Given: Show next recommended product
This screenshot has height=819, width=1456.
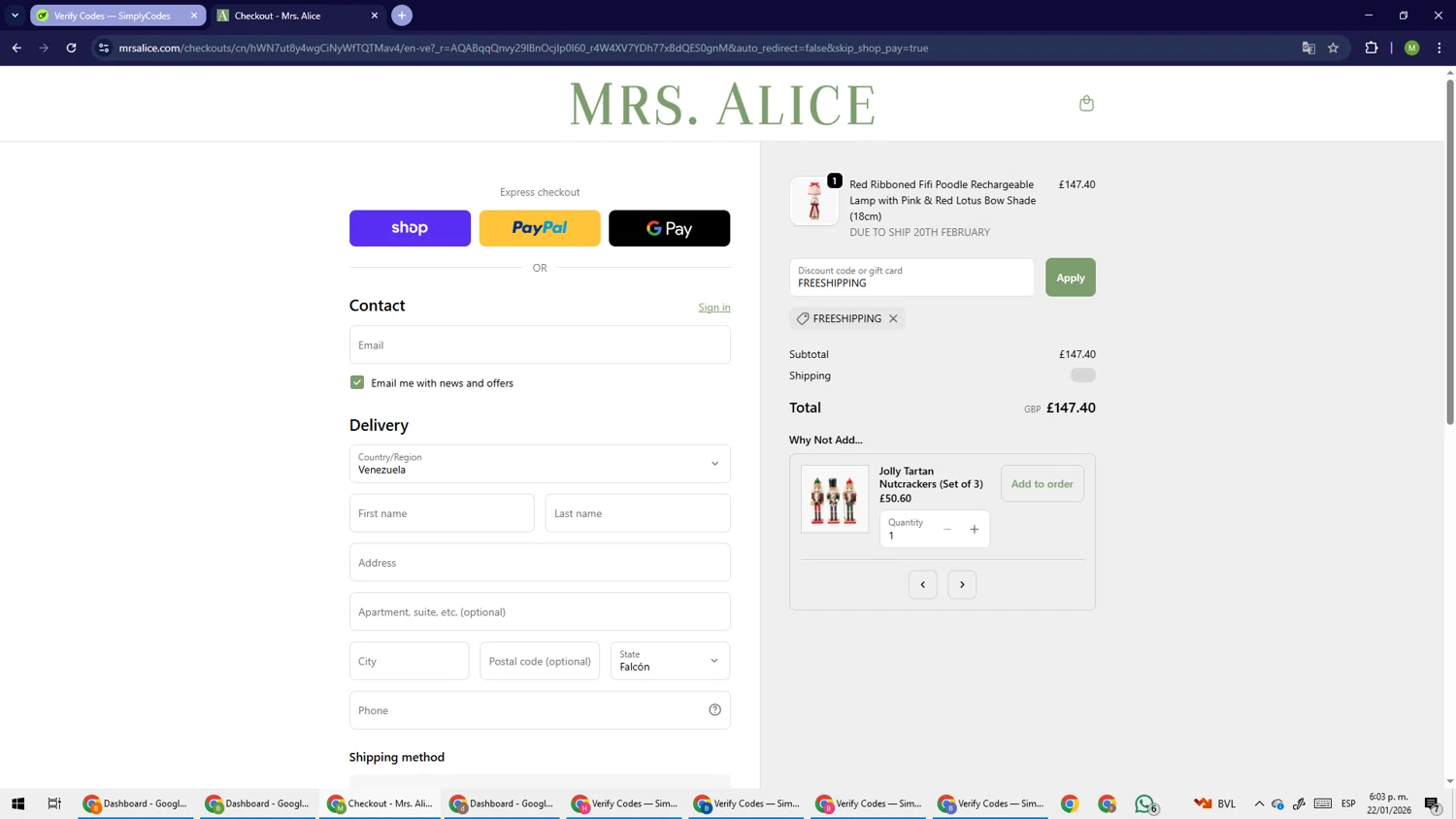Looking at the screenshot, I should tap(962, 584).
